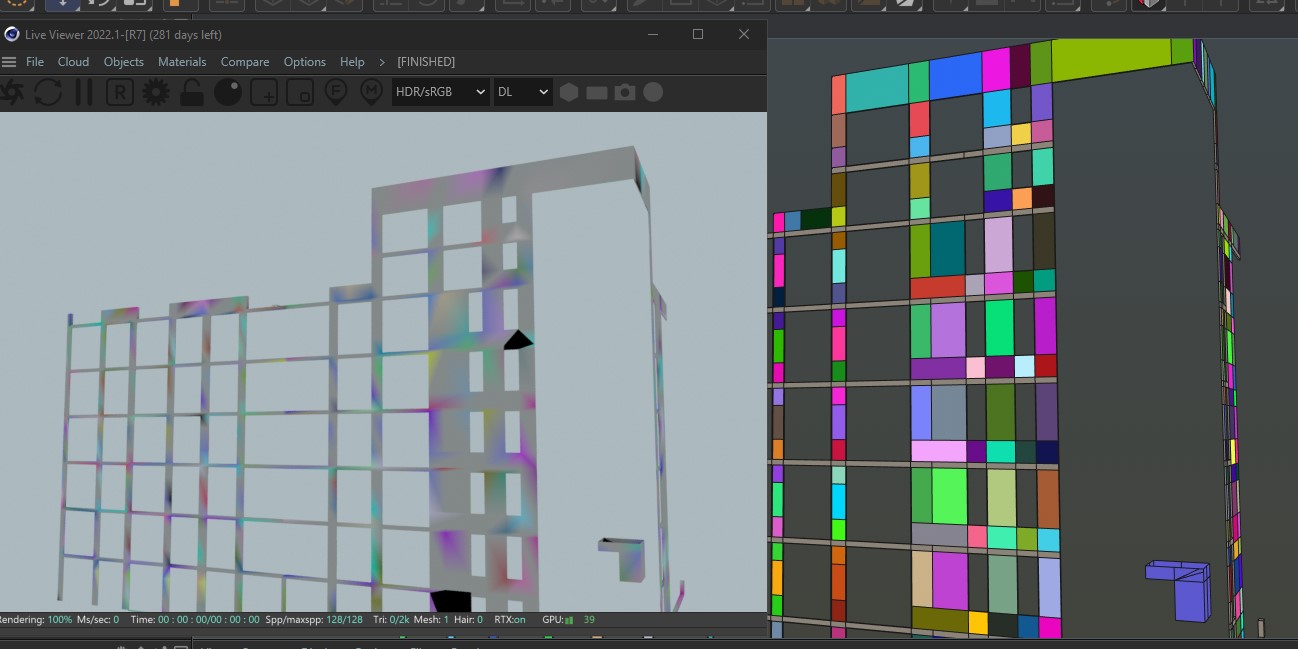Open the HDR/sRGB color space dropdown
Screen dimensions: 1298x649
tap(440, 92)
